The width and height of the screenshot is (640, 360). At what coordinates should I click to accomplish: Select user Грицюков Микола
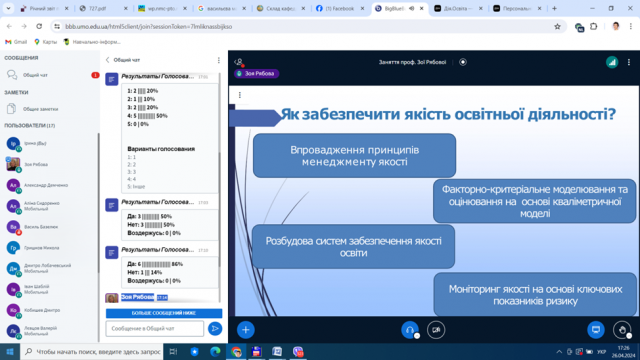49,248
